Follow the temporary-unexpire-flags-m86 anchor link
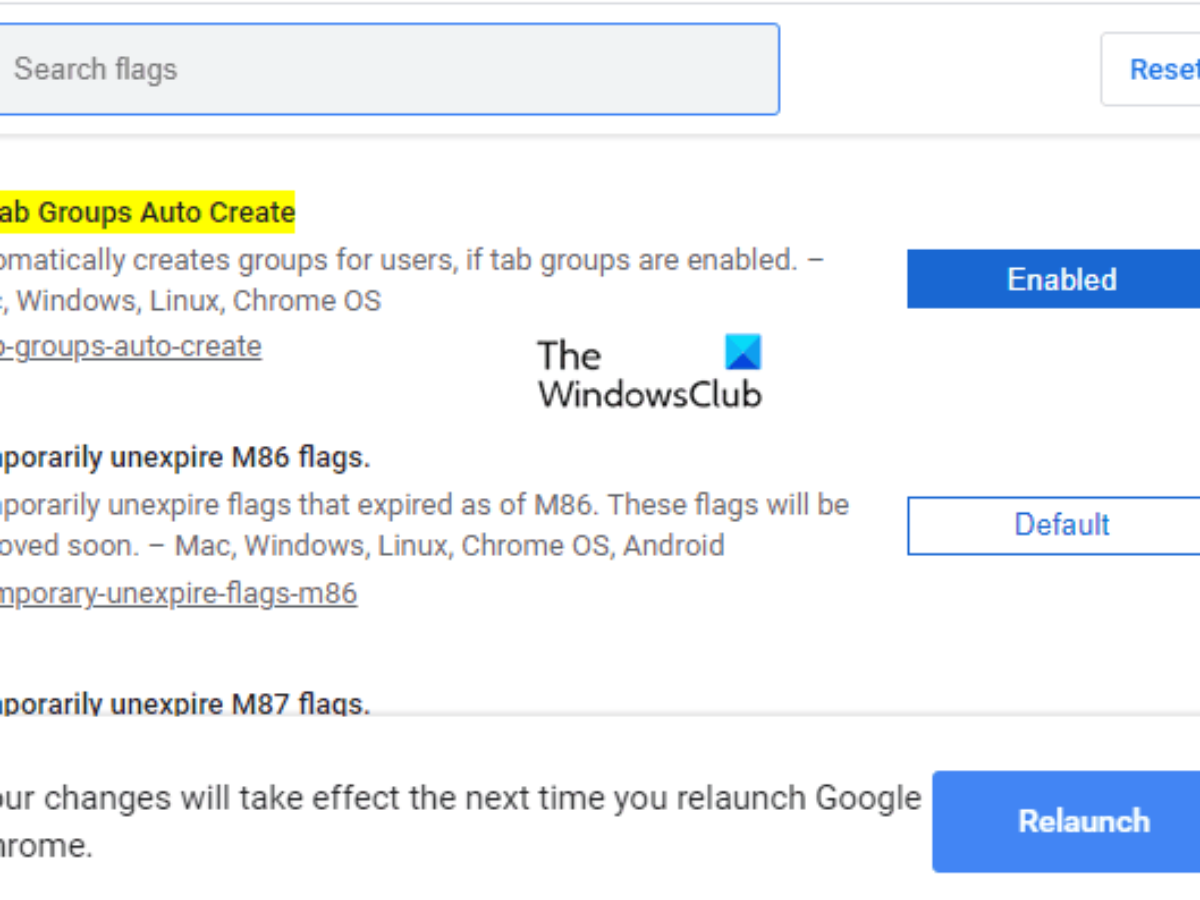The image size is (1200, 900). click(177, 594)
